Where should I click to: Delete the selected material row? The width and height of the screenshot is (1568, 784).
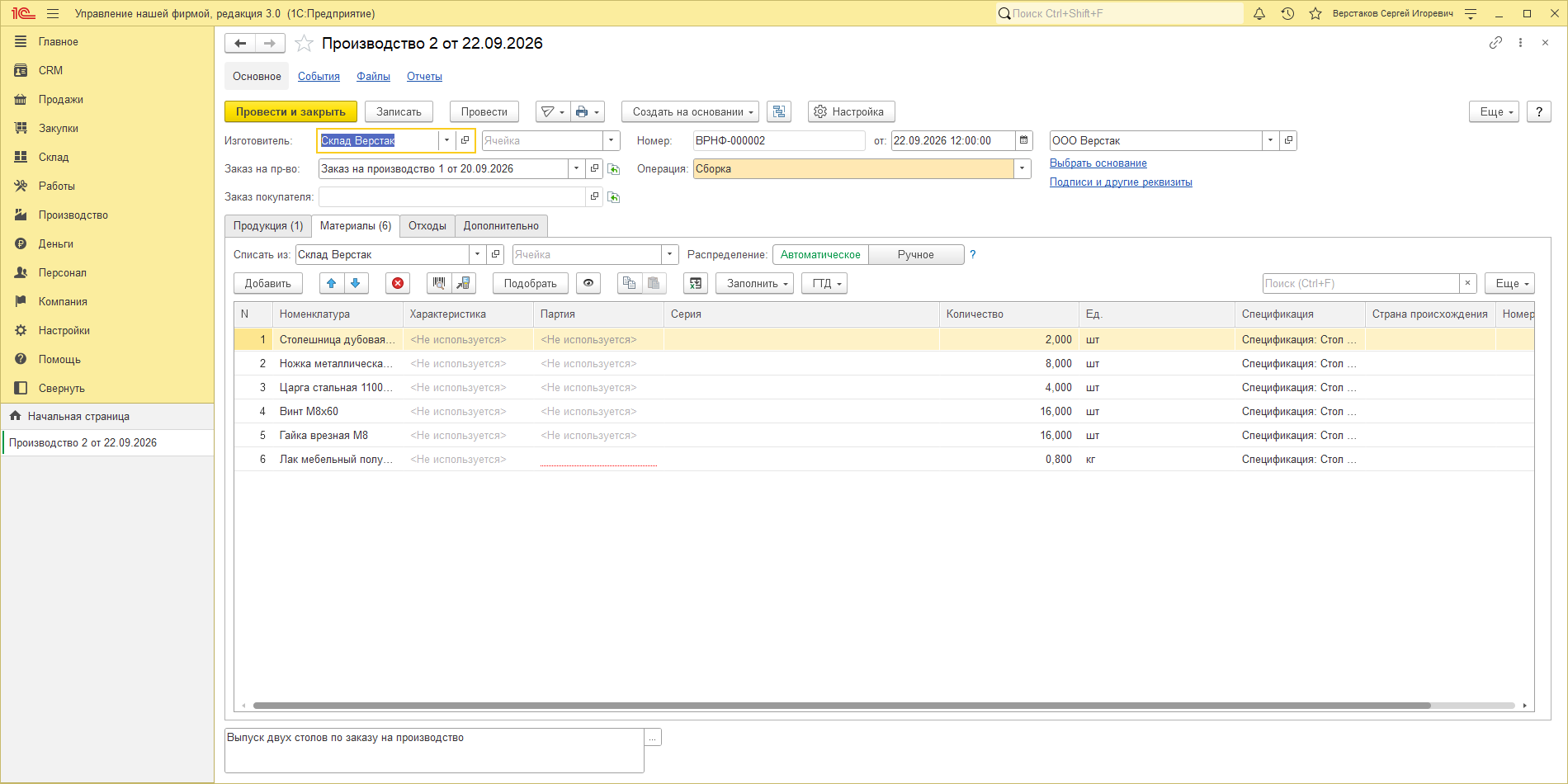398,283
